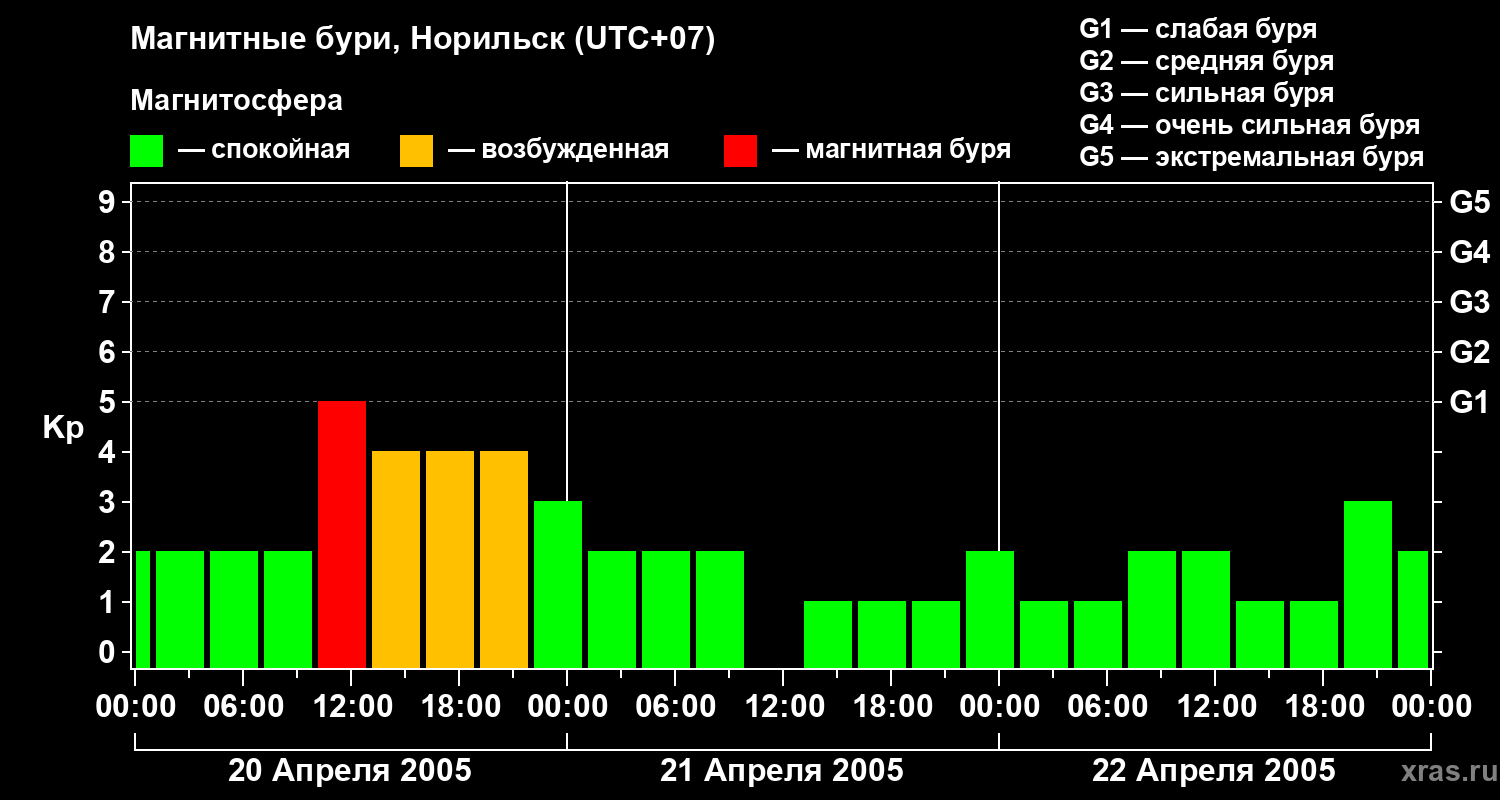The height and width of the screenshot is (800, 1500).
Task: Click the '— возбужденная' legend text
Action: (x=558, y=150)
